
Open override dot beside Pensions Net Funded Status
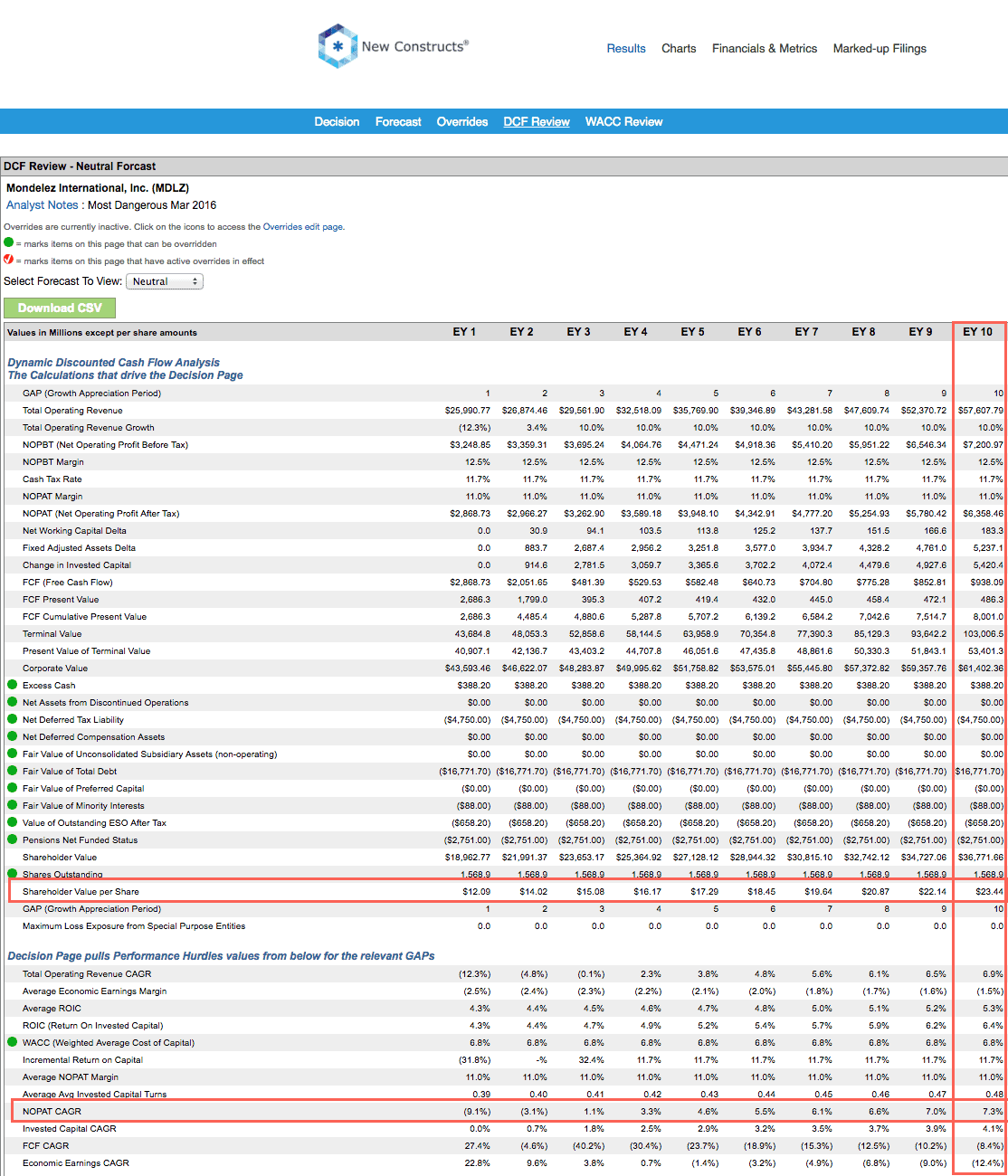(13, 839)
